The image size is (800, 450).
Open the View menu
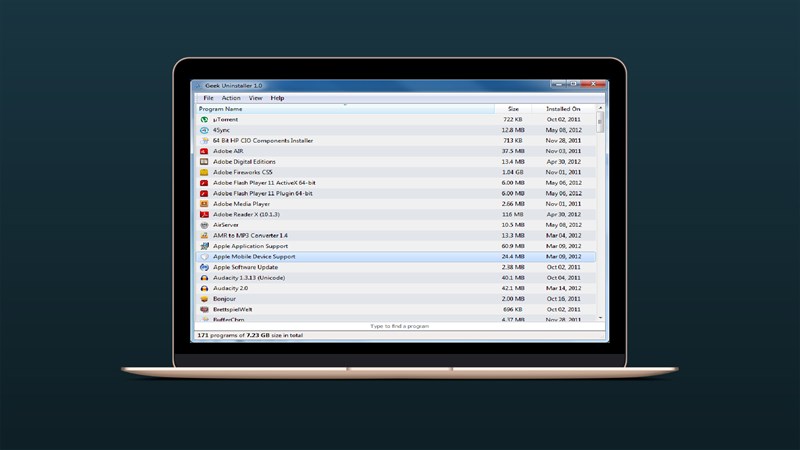point(255,98)
